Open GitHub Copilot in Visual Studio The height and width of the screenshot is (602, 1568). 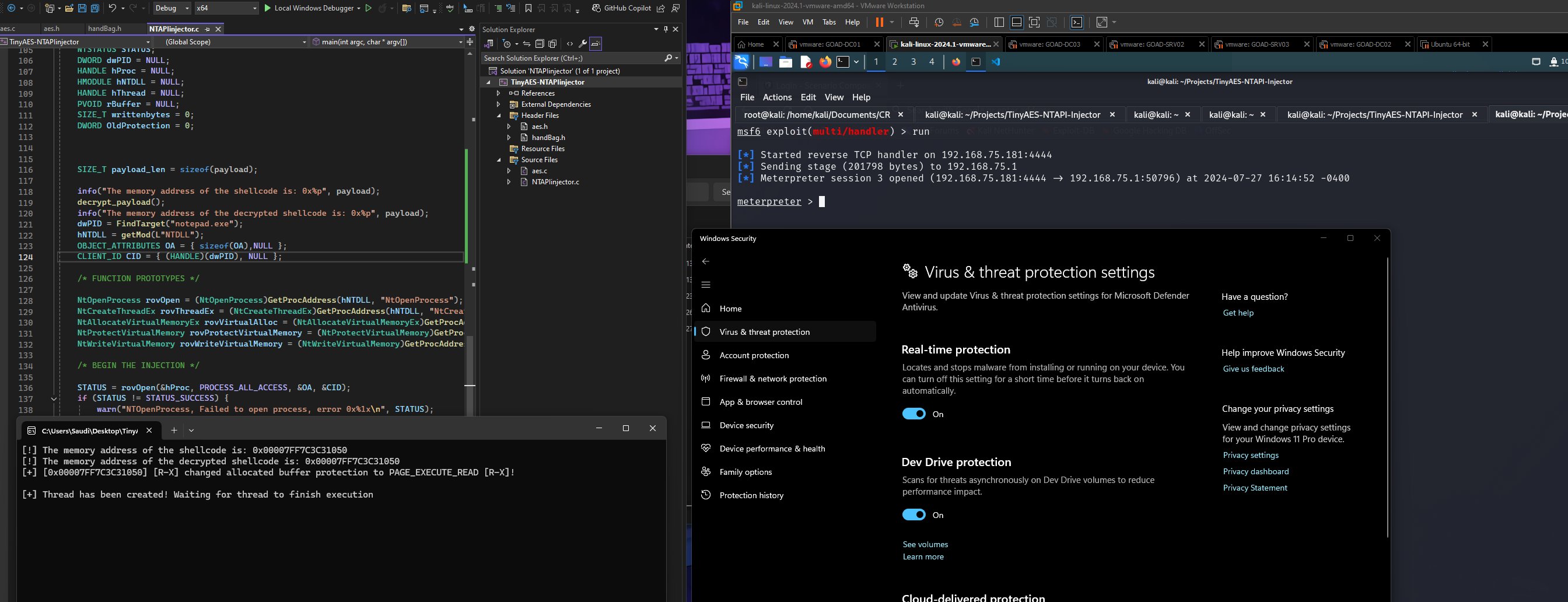pos(621,8)
